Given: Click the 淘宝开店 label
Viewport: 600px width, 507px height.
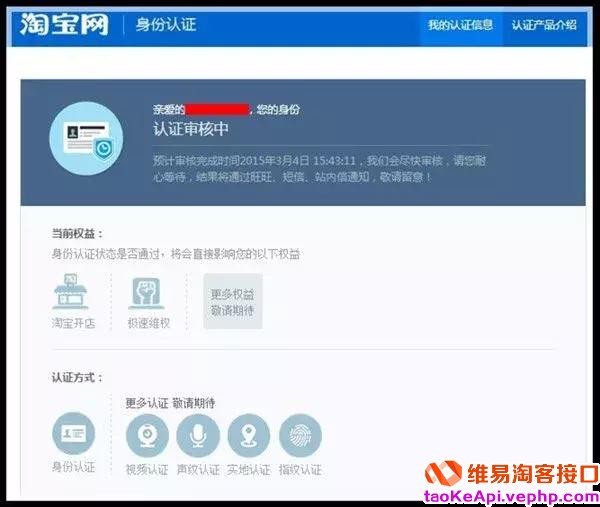Looking at the screenshot, I should (x=73, y=323).
